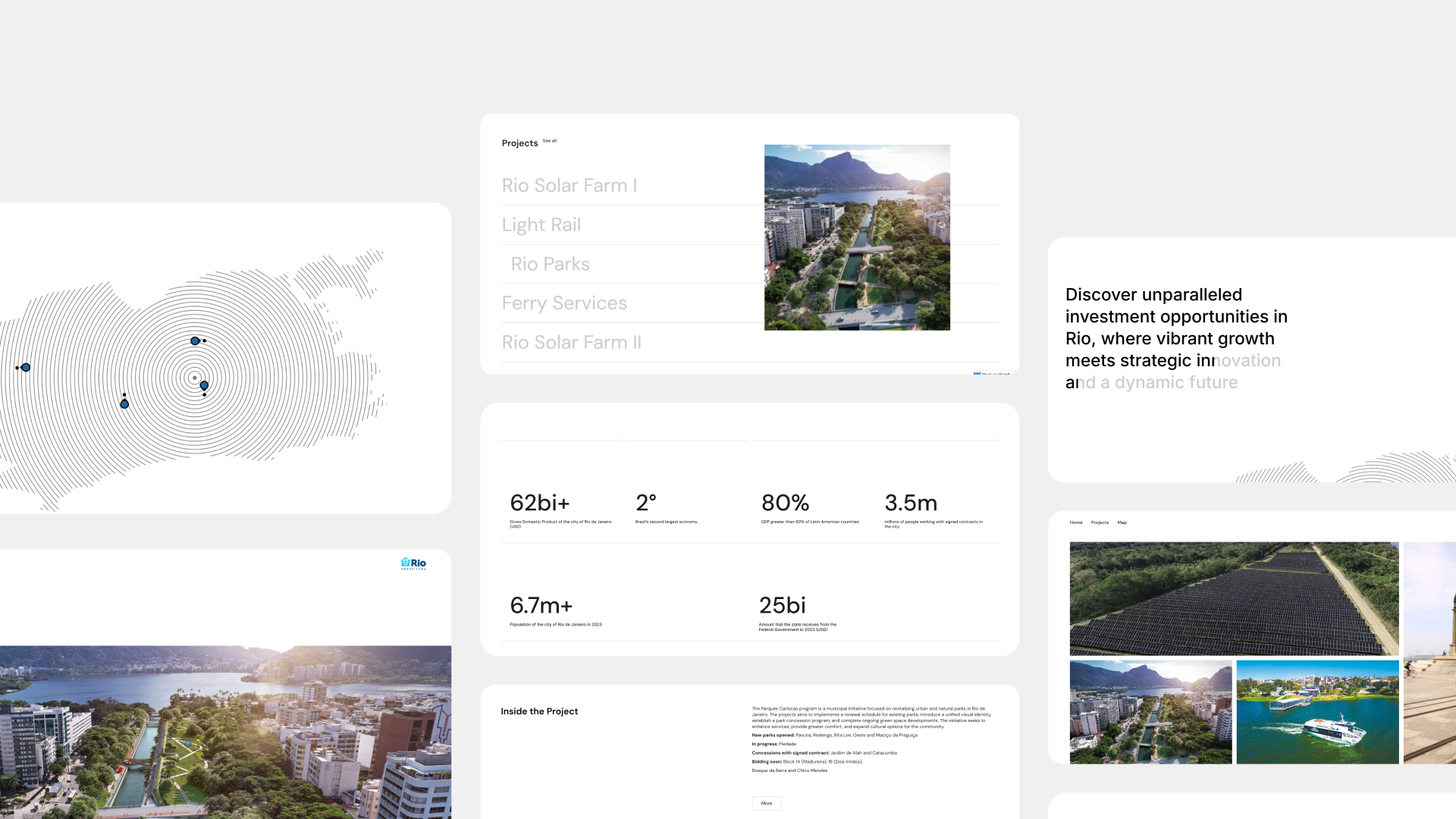
Task: Select Light Rail project
Action: click(x=541, y=225)
